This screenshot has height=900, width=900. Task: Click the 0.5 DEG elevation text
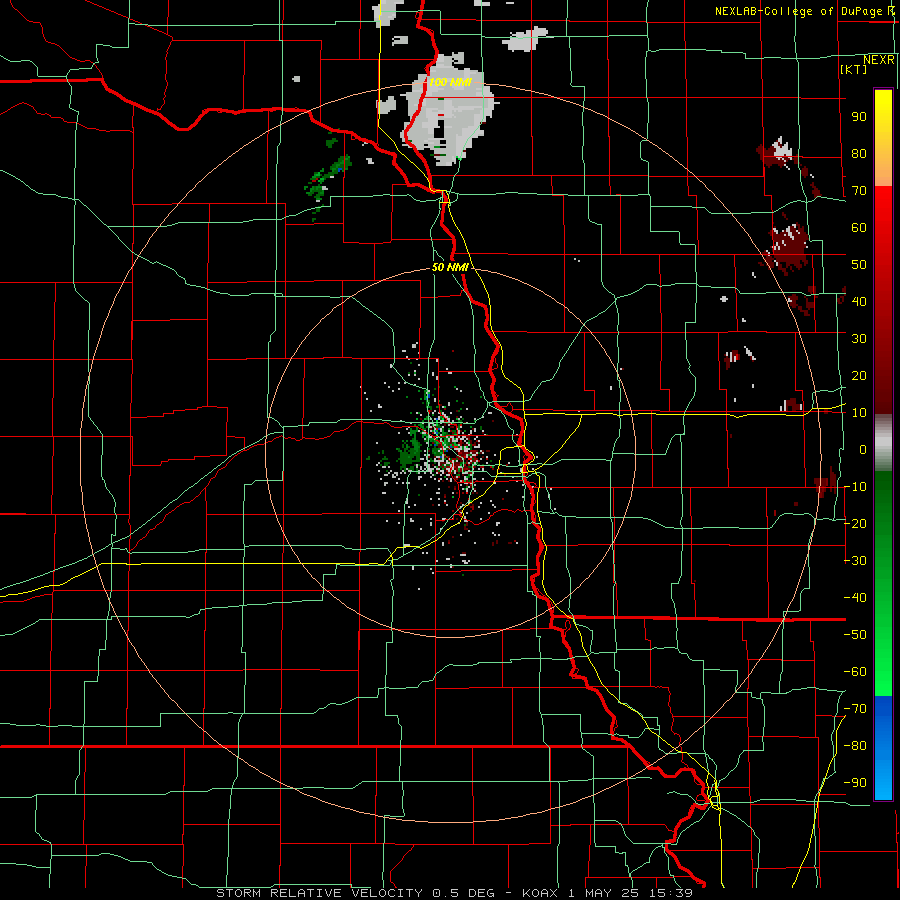coord(463,893)
